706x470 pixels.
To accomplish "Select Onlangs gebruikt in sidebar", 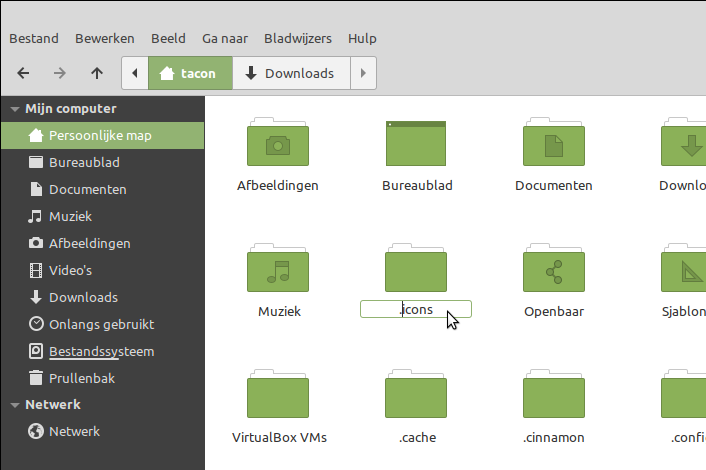I will pyautogui.click(x=101, y=324).
